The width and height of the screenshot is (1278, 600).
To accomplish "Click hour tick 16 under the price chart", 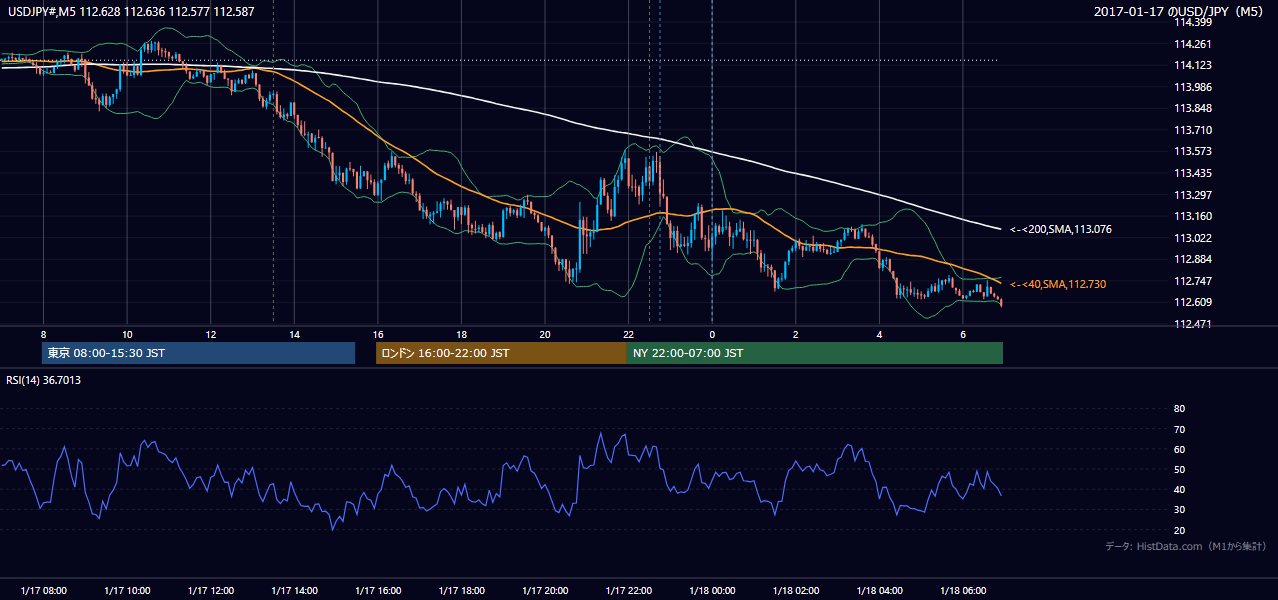I will coord(377,334).
